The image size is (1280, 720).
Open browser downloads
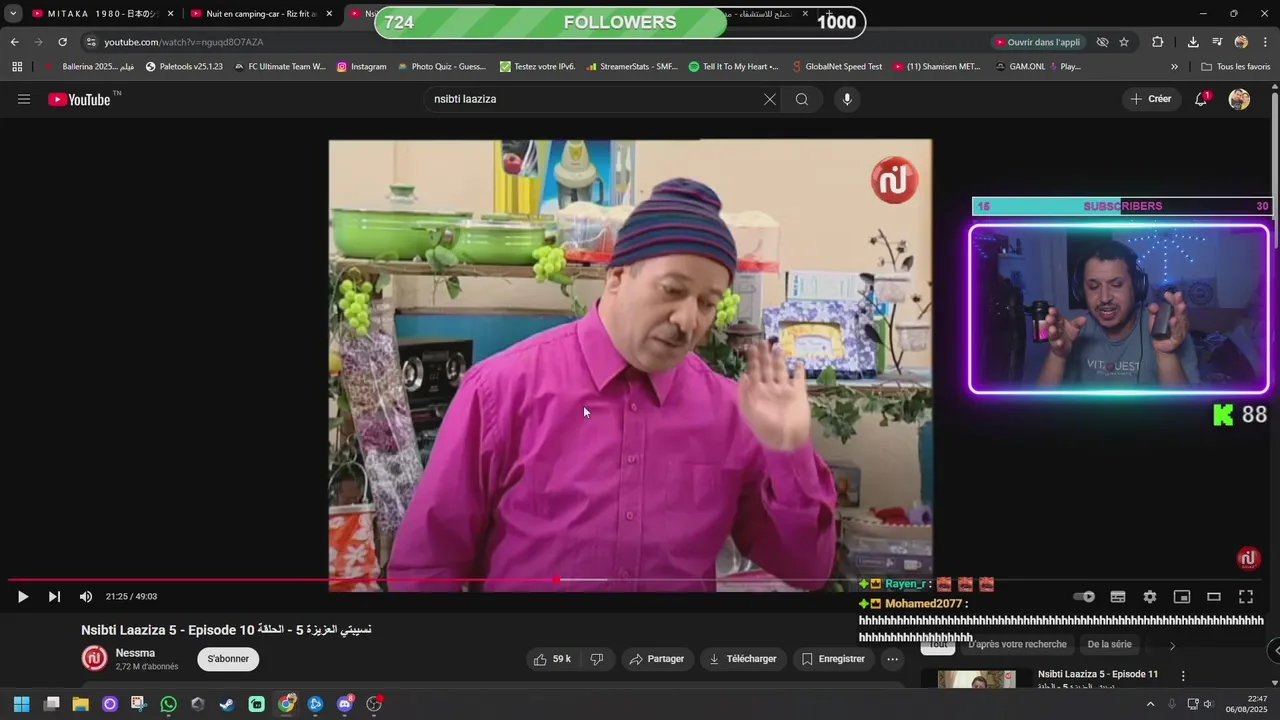pyautogui.click(x=1193, y=42)
